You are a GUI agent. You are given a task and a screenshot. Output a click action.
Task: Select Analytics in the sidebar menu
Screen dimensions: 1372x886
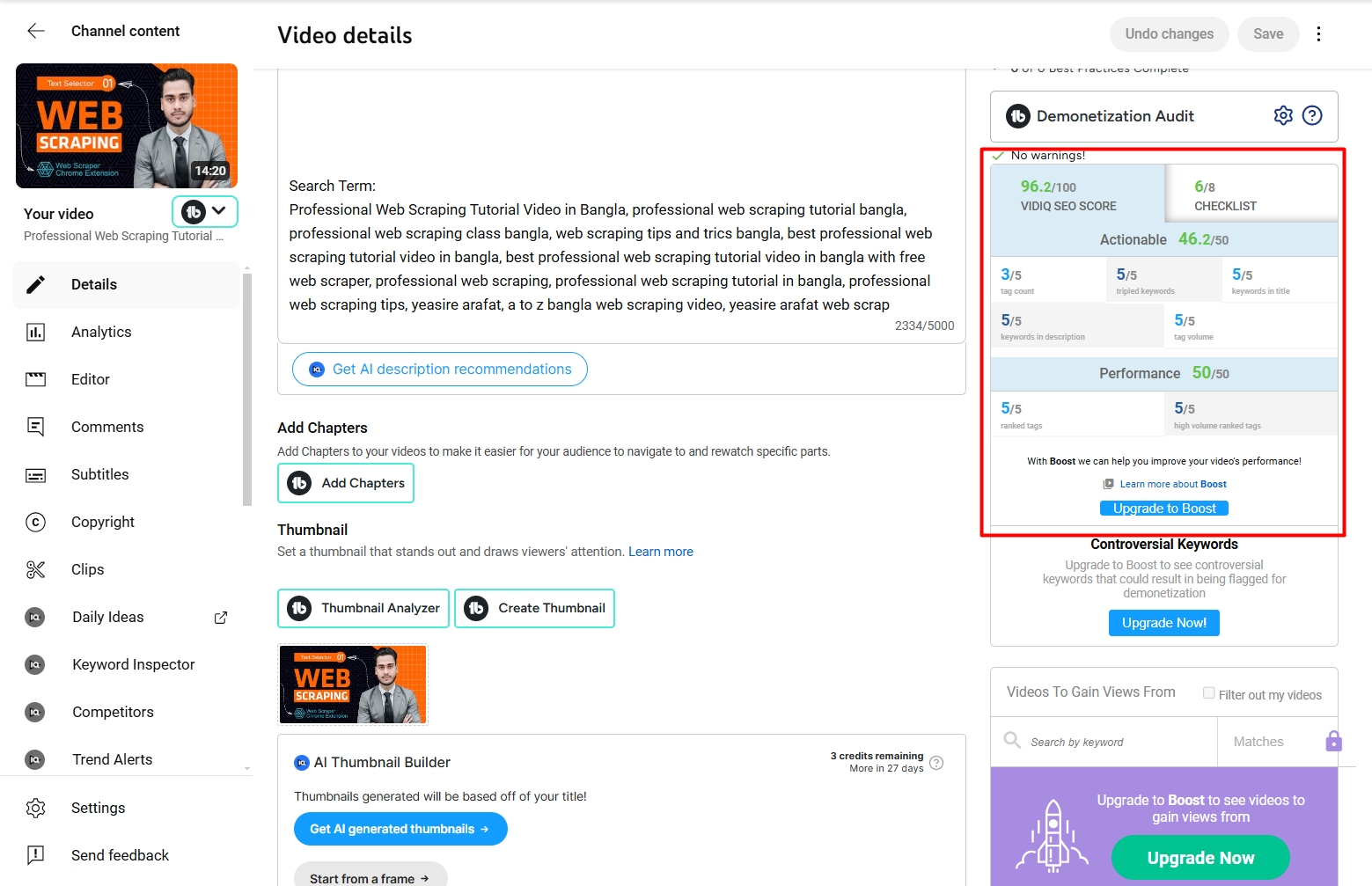coord(126,332)
